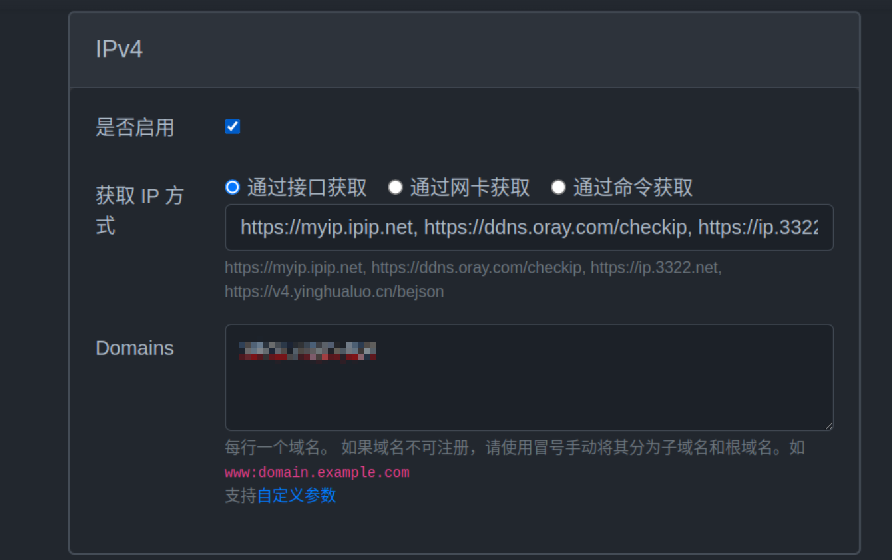Click the www:domain.example.com example code

pyautogui.click(x=317, y=472)
